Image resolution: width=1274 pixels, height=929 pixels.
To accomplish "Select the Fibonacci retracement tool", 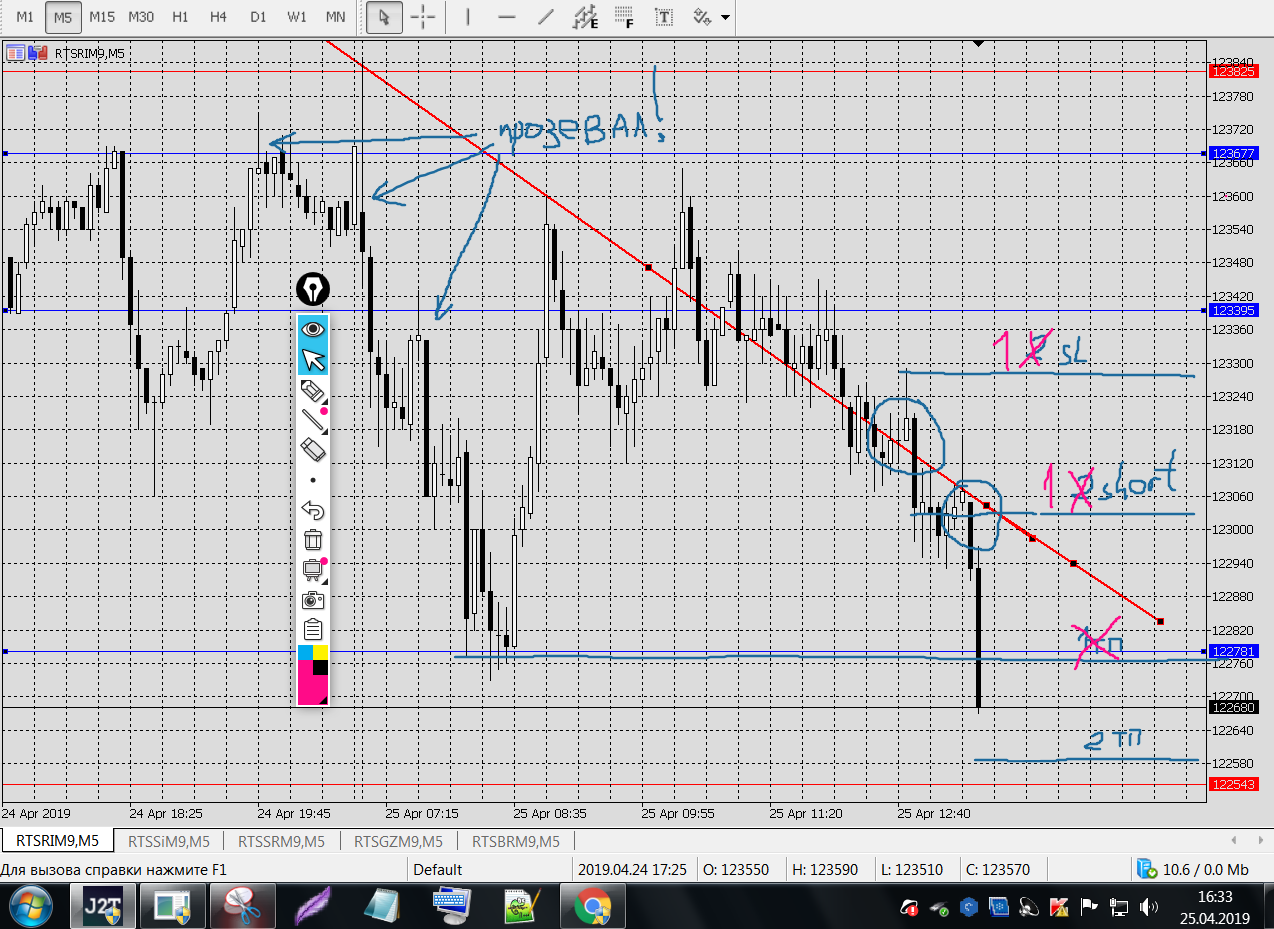I will pyautogui.click(x=624, y=17).
